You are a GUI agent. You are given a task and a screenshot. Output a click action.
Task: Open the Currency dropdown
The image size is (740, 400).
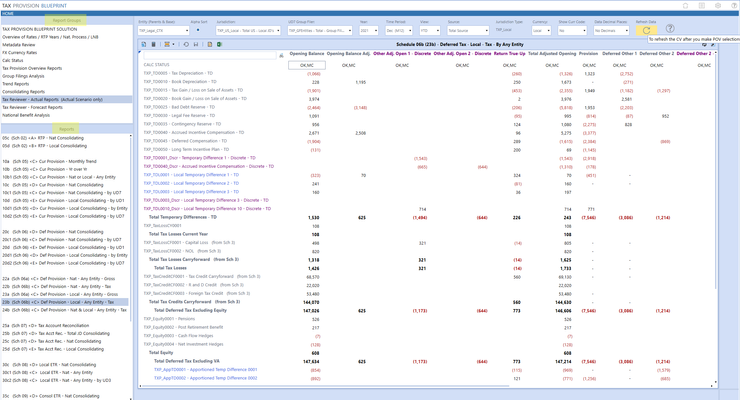(x=541, y=30)
